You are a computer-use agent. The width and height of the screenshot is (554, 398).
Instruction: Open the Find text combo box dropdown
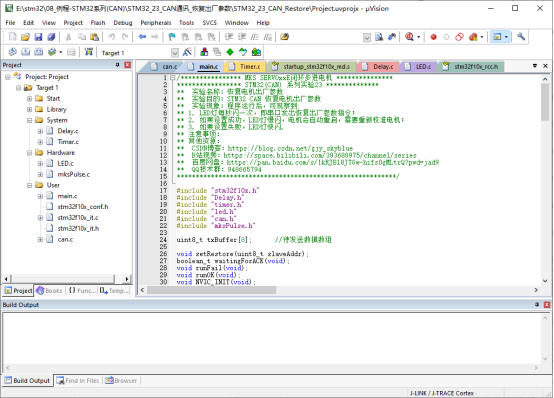point(367,37)
